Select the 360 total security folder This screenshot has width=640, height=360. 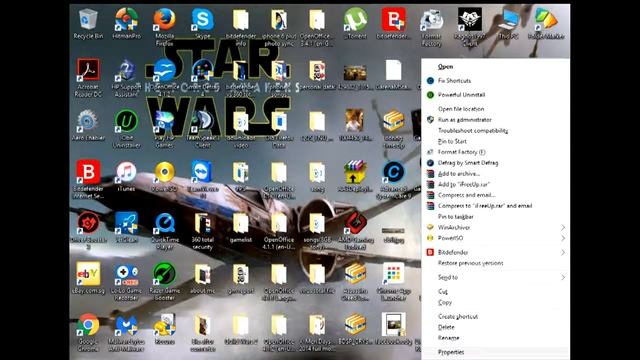point(202,223)
